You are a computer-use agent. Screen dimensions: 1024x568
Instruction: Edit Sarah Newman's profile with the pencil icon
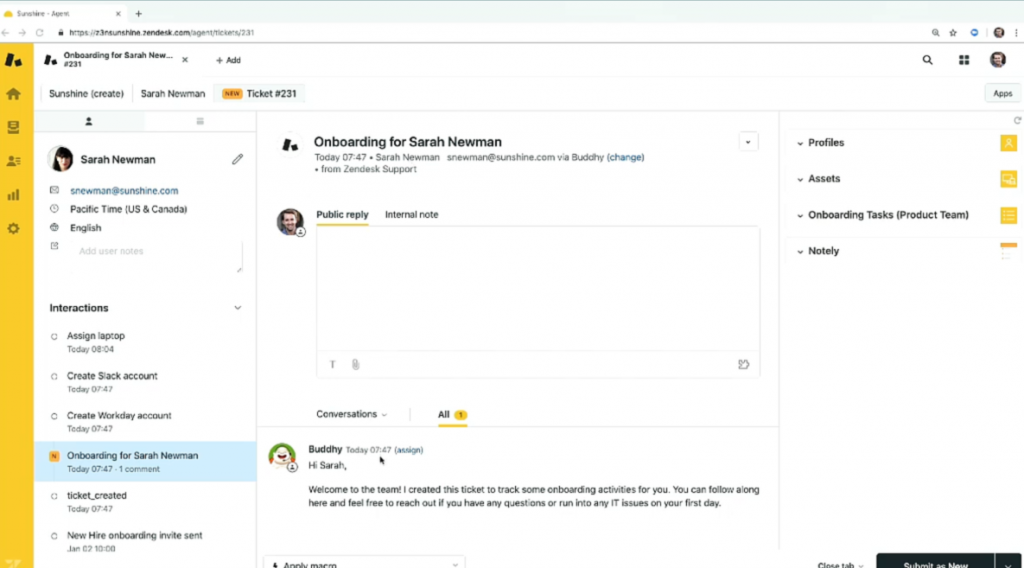(x=237, y=159)
